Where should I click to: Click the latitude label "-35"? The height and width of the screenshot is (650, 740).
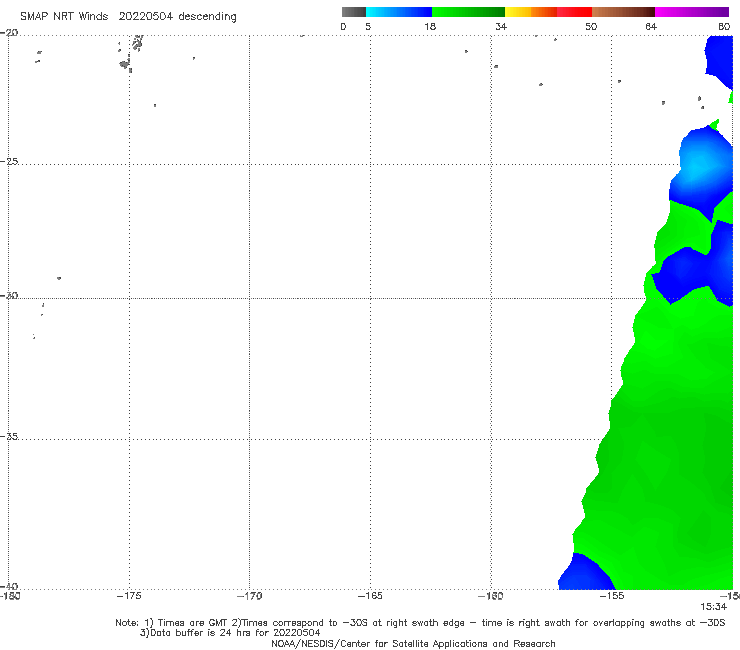click(9, 437)
